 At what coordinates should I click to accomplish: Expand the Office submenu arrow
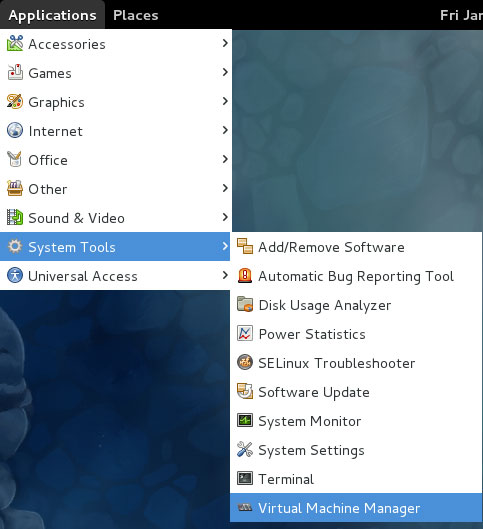point(225,159)
